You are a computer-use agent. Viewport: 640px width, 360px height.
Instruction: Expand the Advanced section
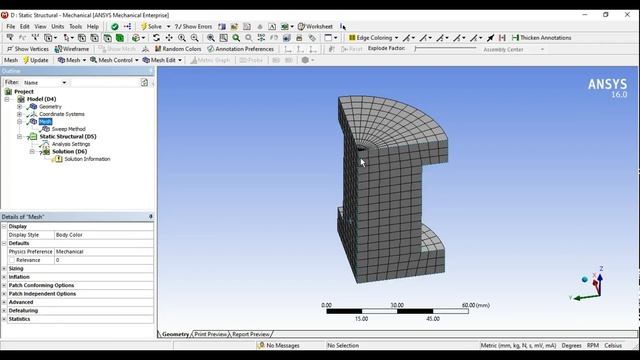[x=4, y=302]
